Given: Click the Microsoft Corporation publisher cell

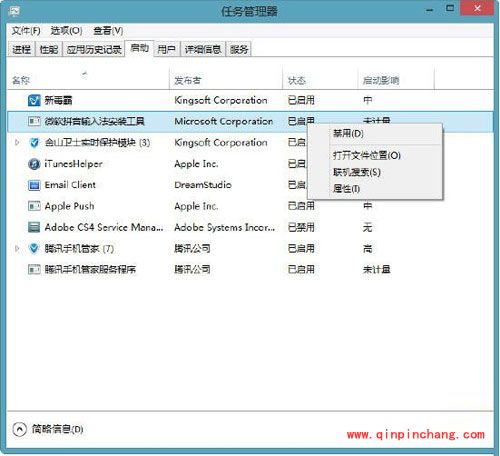Looking at the screenshot, I should 224,121.
